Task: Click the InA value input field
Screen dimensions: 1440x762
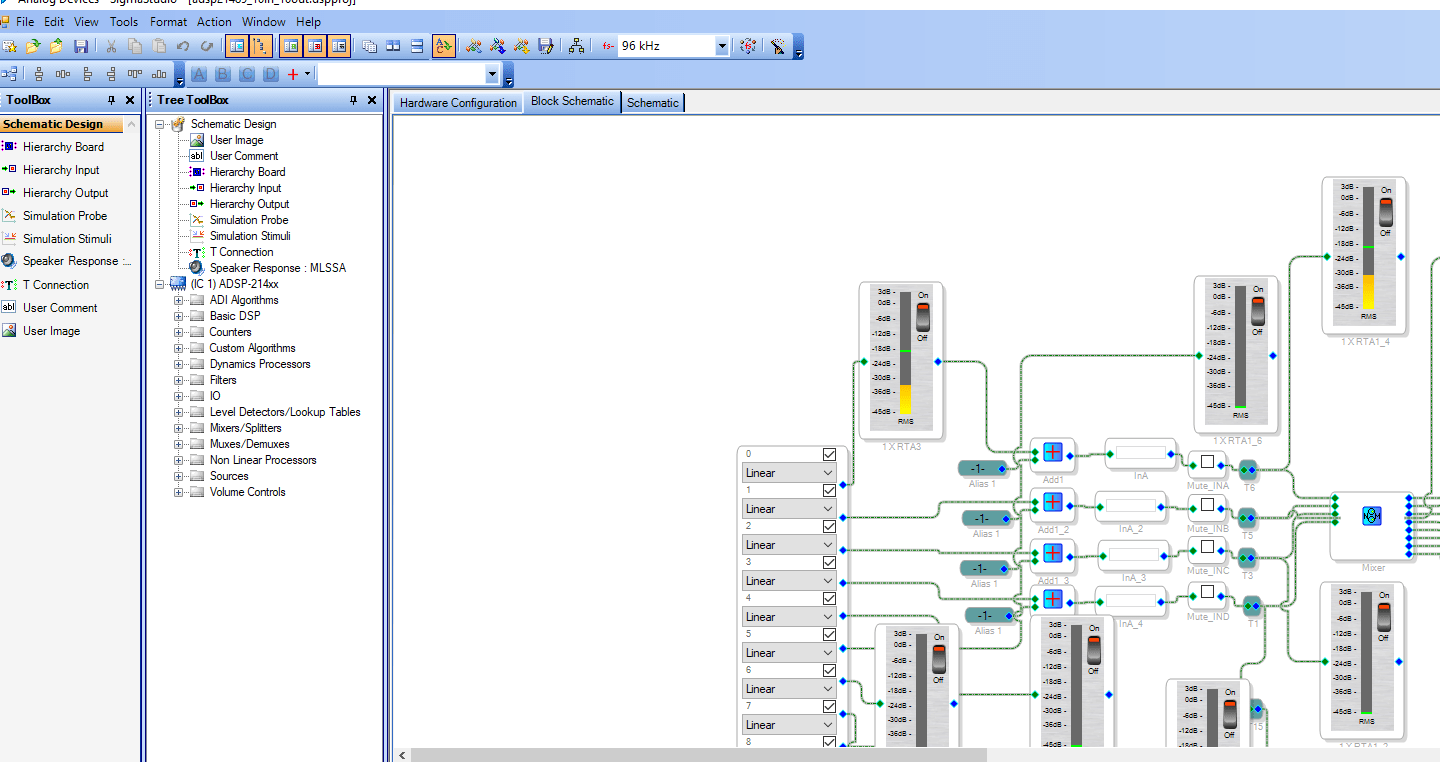Action: [1141, 453]
